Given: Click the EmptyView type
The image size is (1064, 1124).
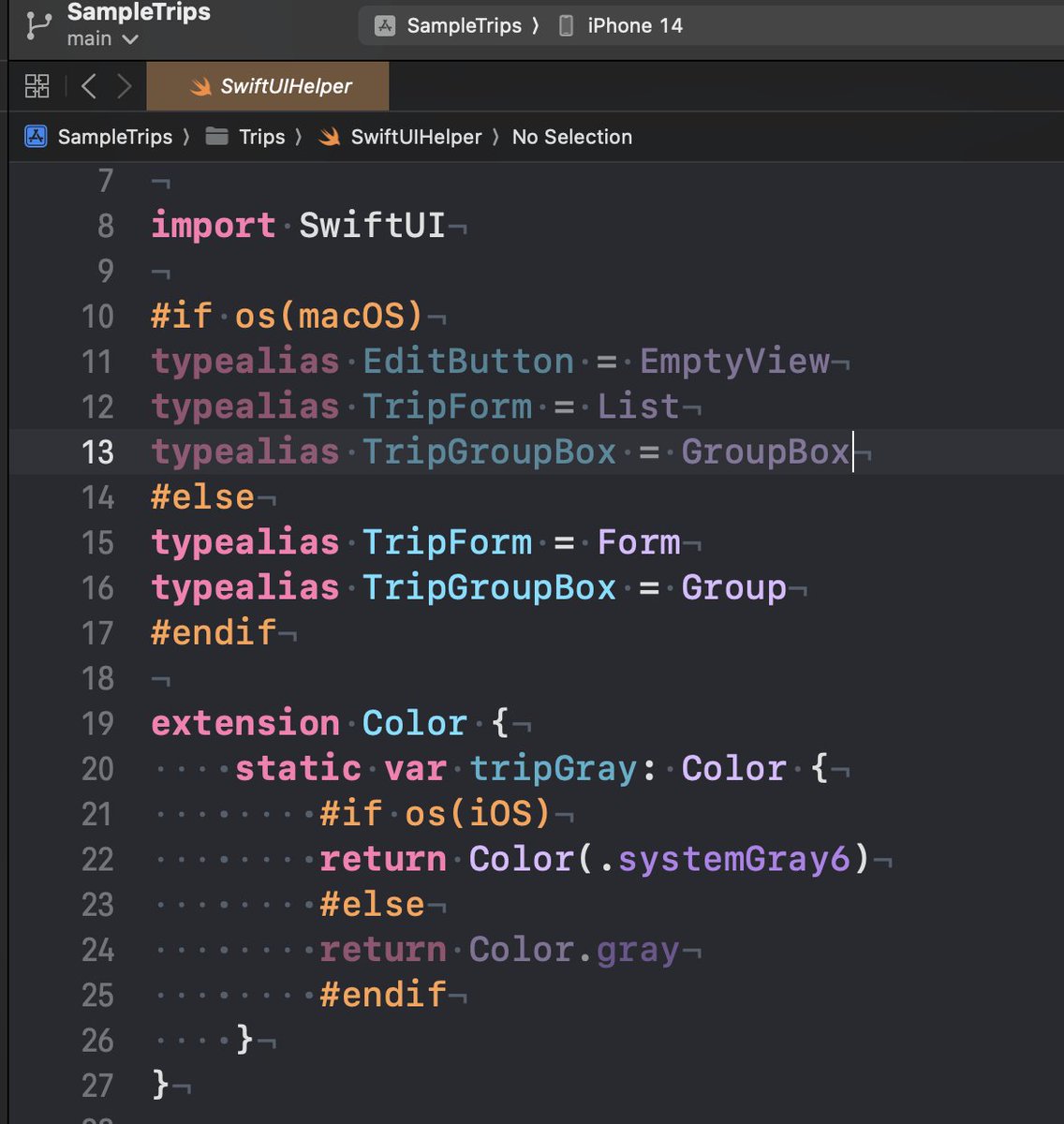Looking at the screenshot, I should 734,362.
